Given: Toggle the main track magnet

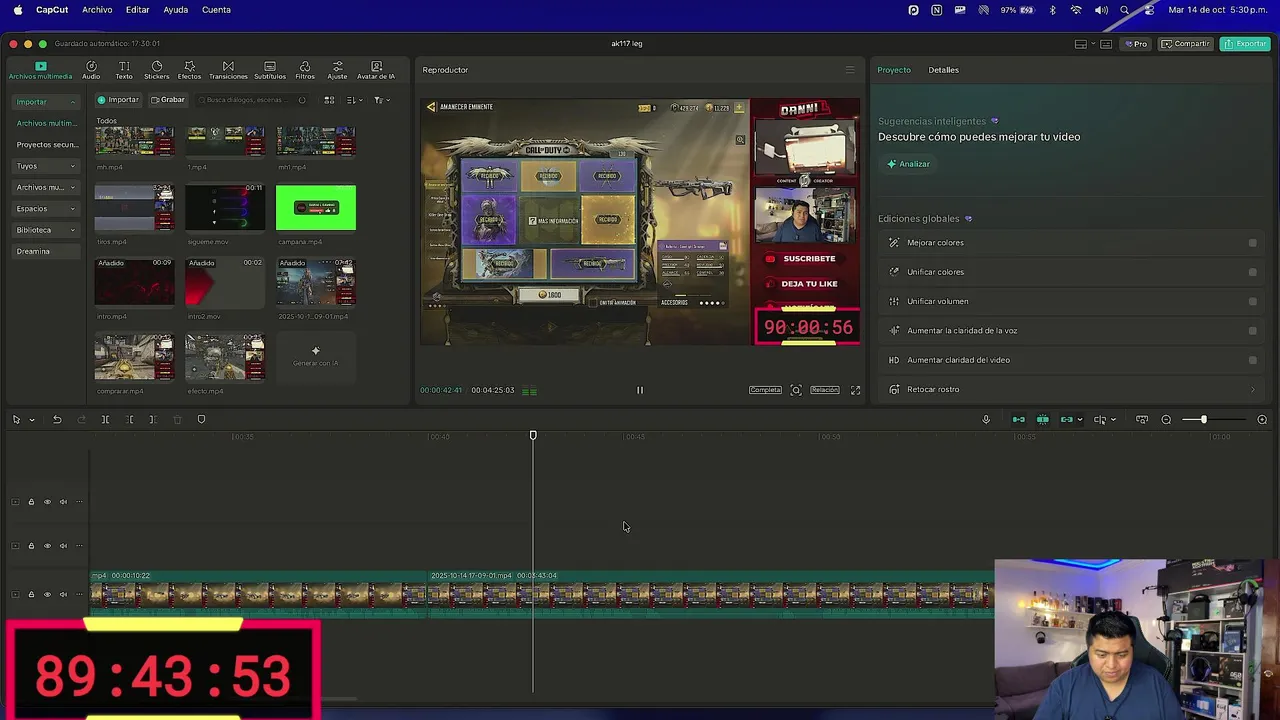Looking at the screenshot, I should 1019,419.
